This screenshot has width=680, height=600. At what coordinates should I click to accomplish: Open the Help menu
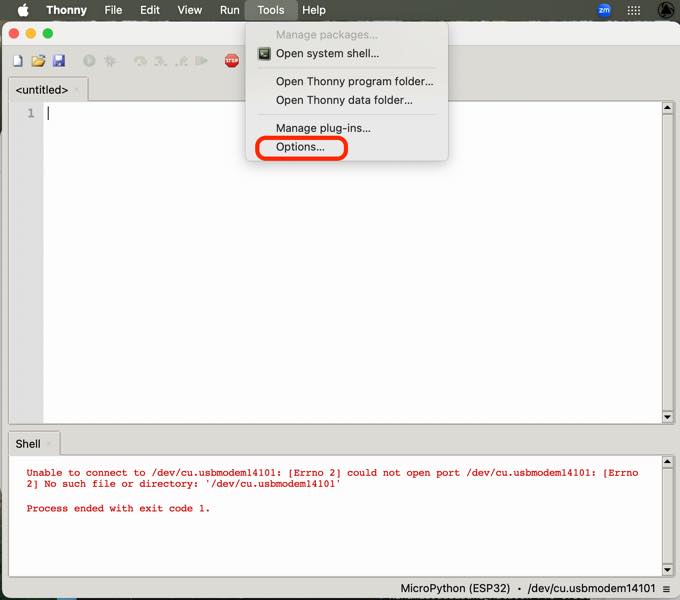[x=314, y=10]
